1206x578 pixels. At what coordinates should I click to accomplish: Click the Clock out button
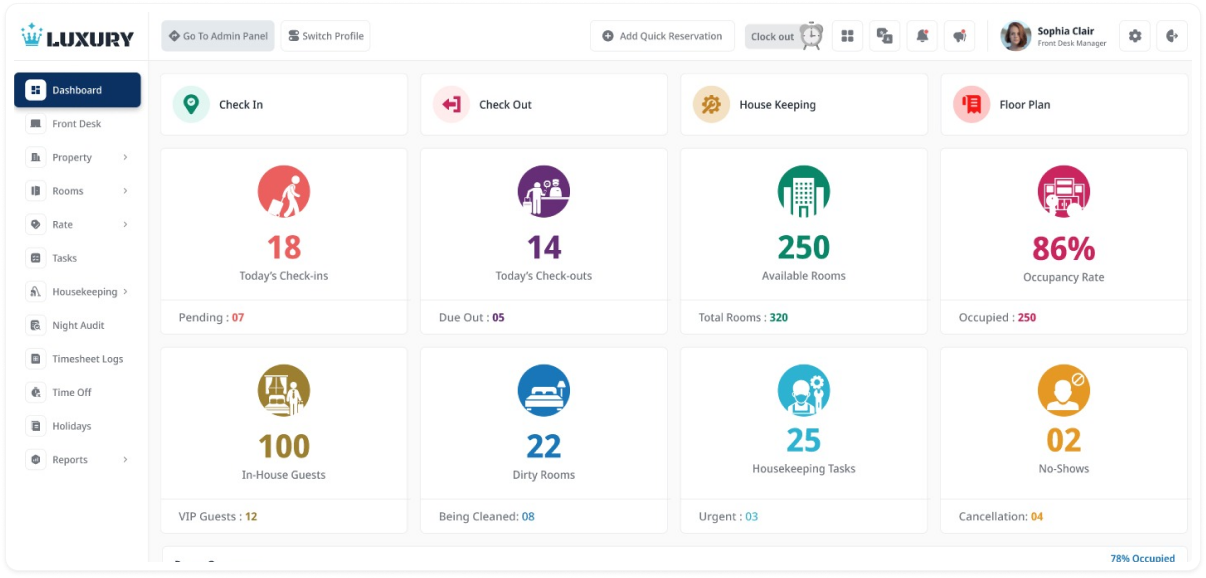click(x=784, y=37)
